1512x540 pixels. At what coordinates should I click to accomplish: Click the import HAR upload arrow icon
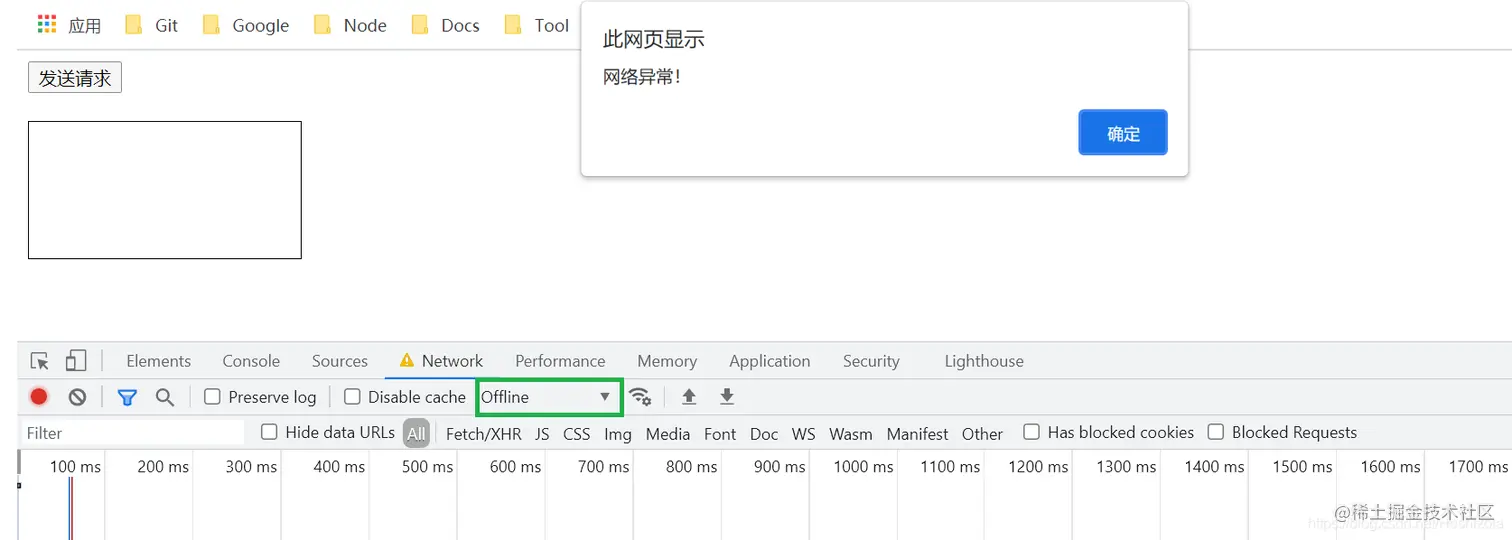(x=689, y=397)
